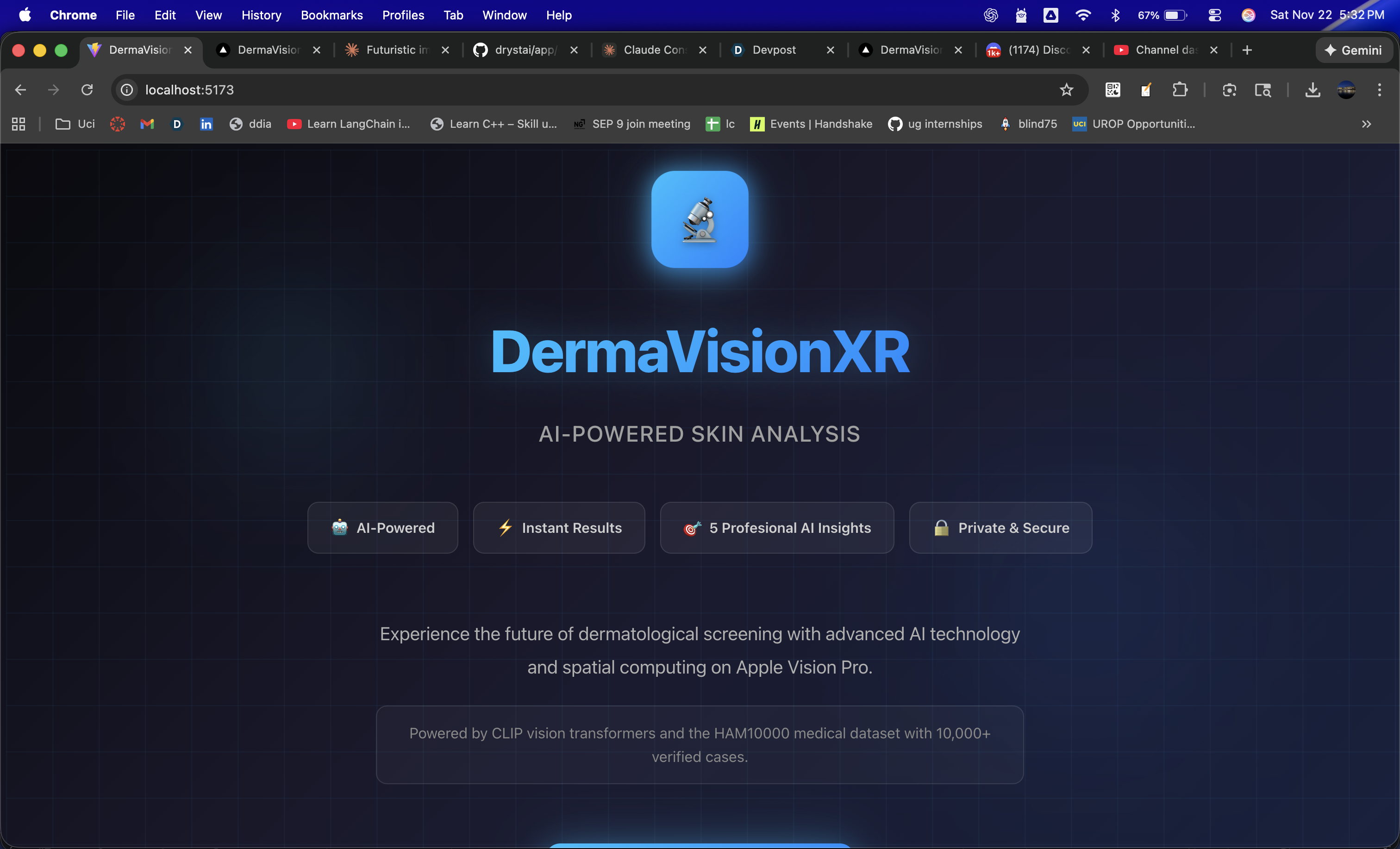The height and width of the screenshot is (849, 1400).
Task: Open macOS Control Center toggles
Action: point(1214,15)
